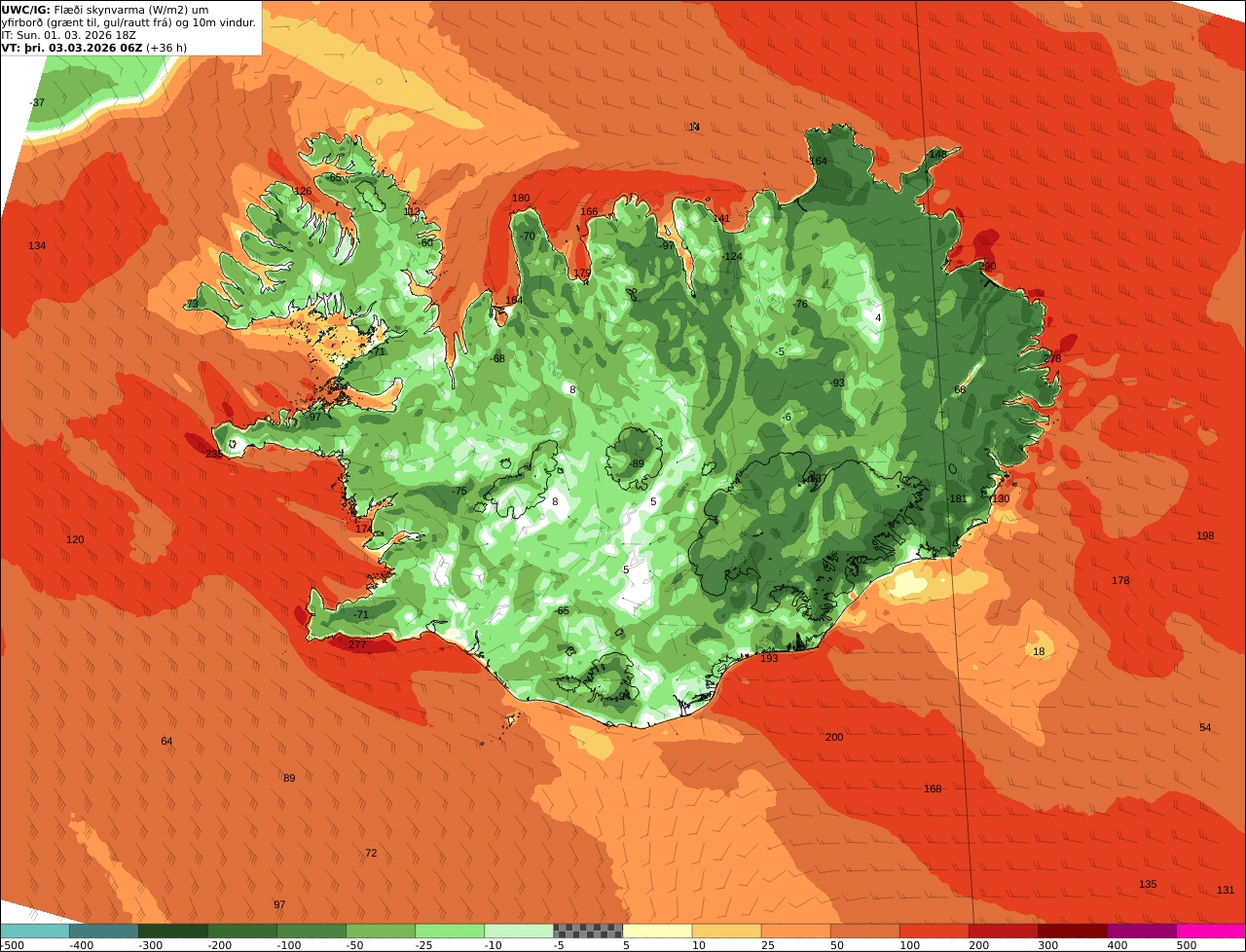Click the checkered -5 to 5 legend swatch

click(x=588, y=931)
